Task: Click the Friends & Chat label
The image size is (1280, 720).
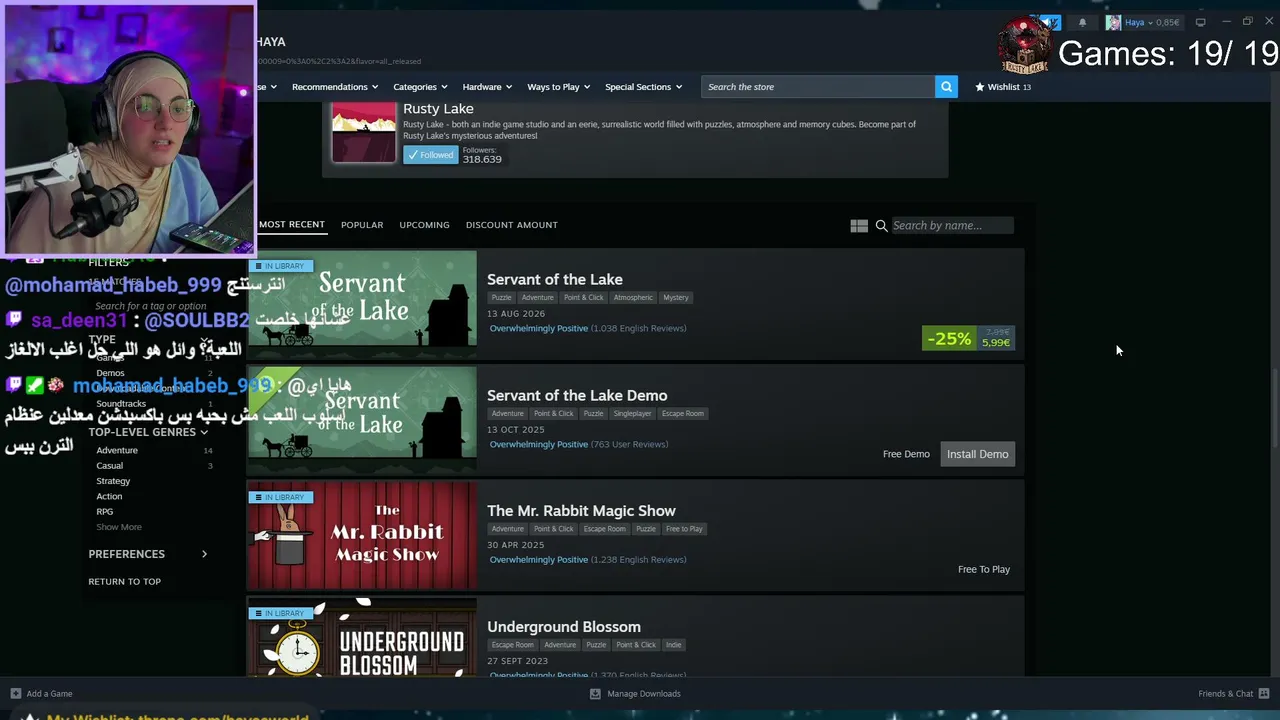Action: 1225,693
